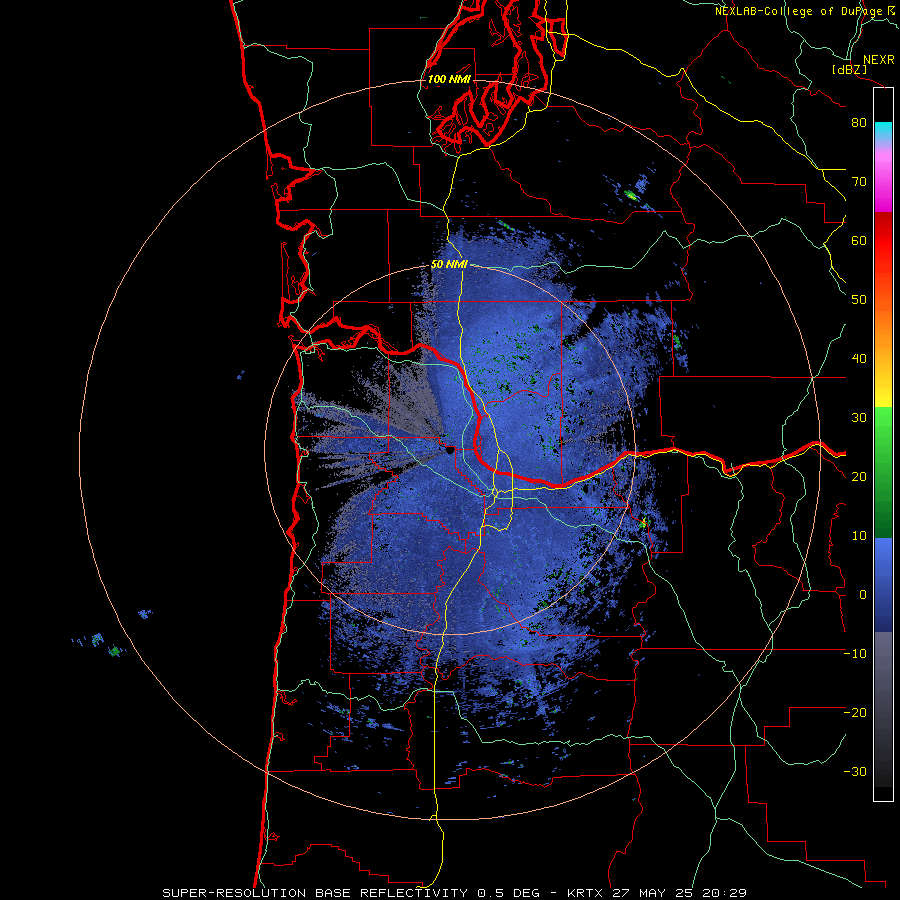Click the 0 value on the dBZ scale
The width and height of the screenshot is (900, 900).
pos(863,595)
